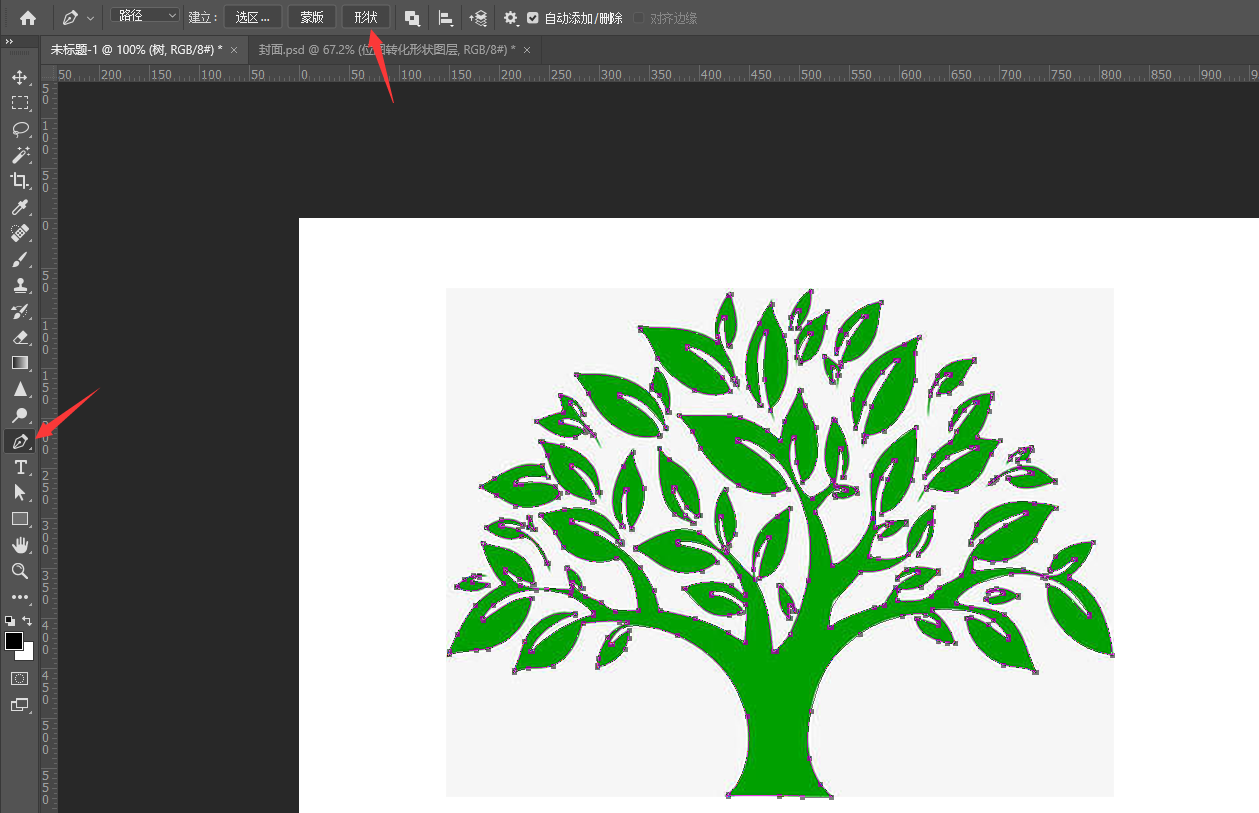Toggle Quick Mask mode

tap(20, 678)
